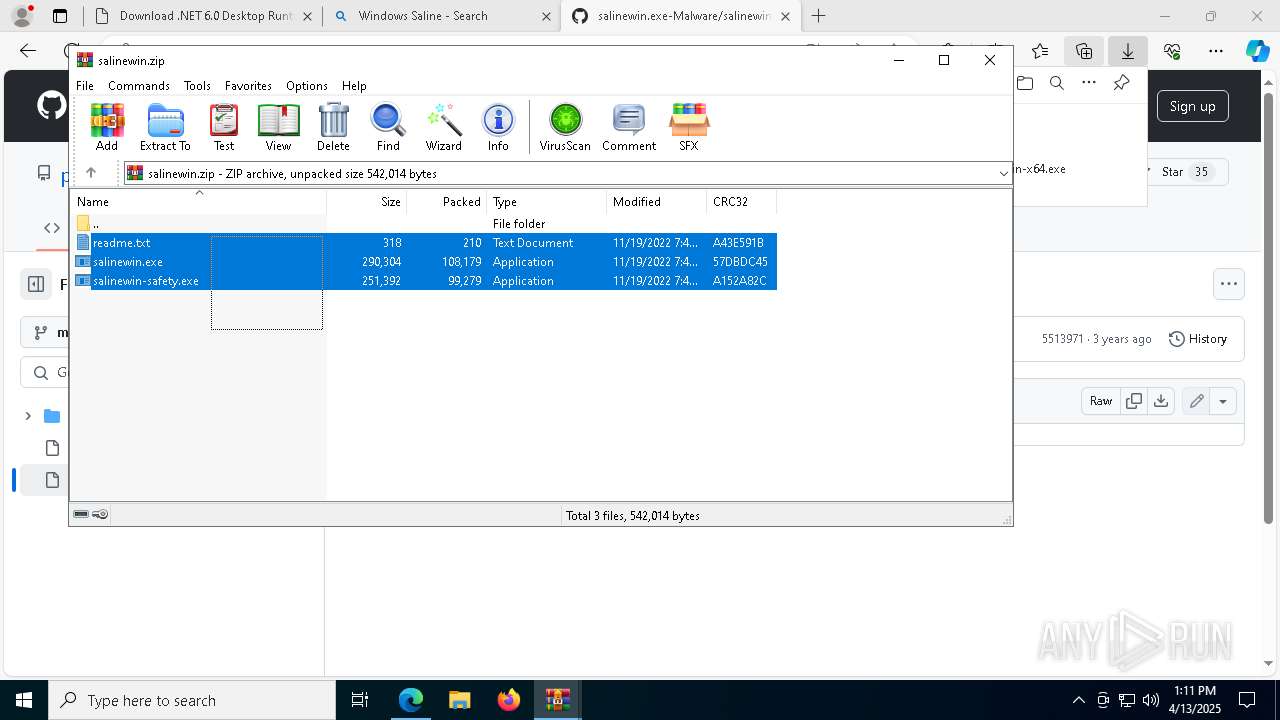1280x720 pixels.
Task: Sort by Packed column header
Action: pyautogui.click(x=446, y=202)
